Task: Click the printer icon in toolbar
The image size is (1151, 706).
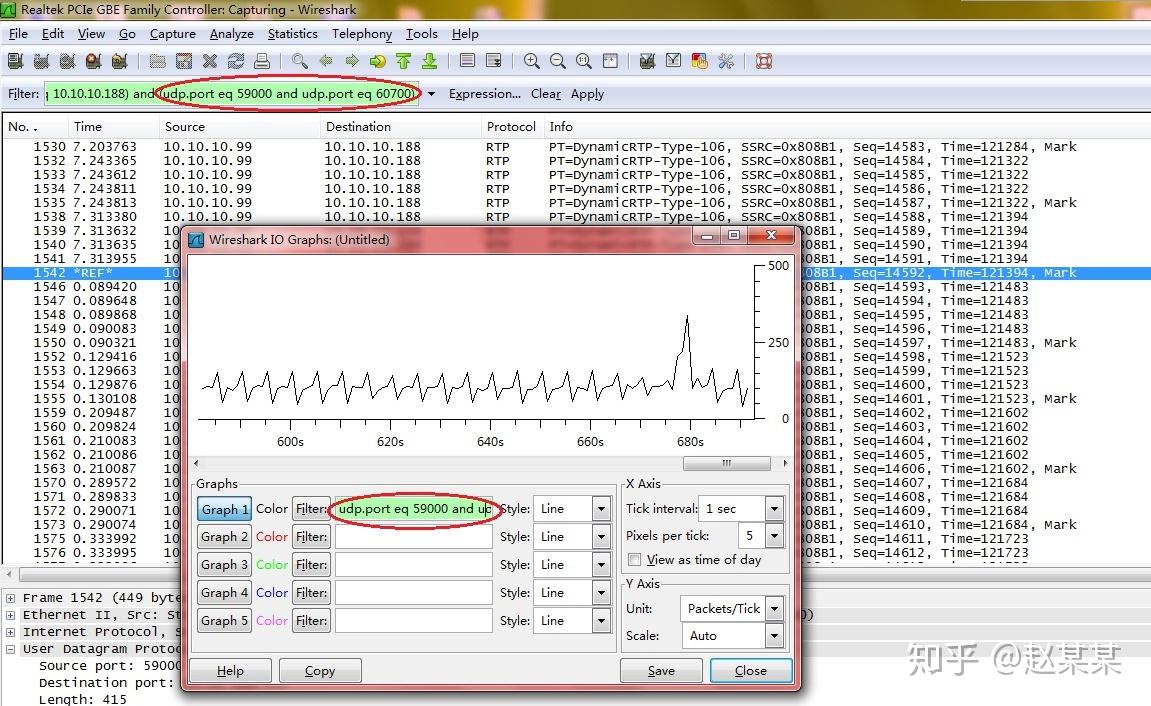Action: 262,61
